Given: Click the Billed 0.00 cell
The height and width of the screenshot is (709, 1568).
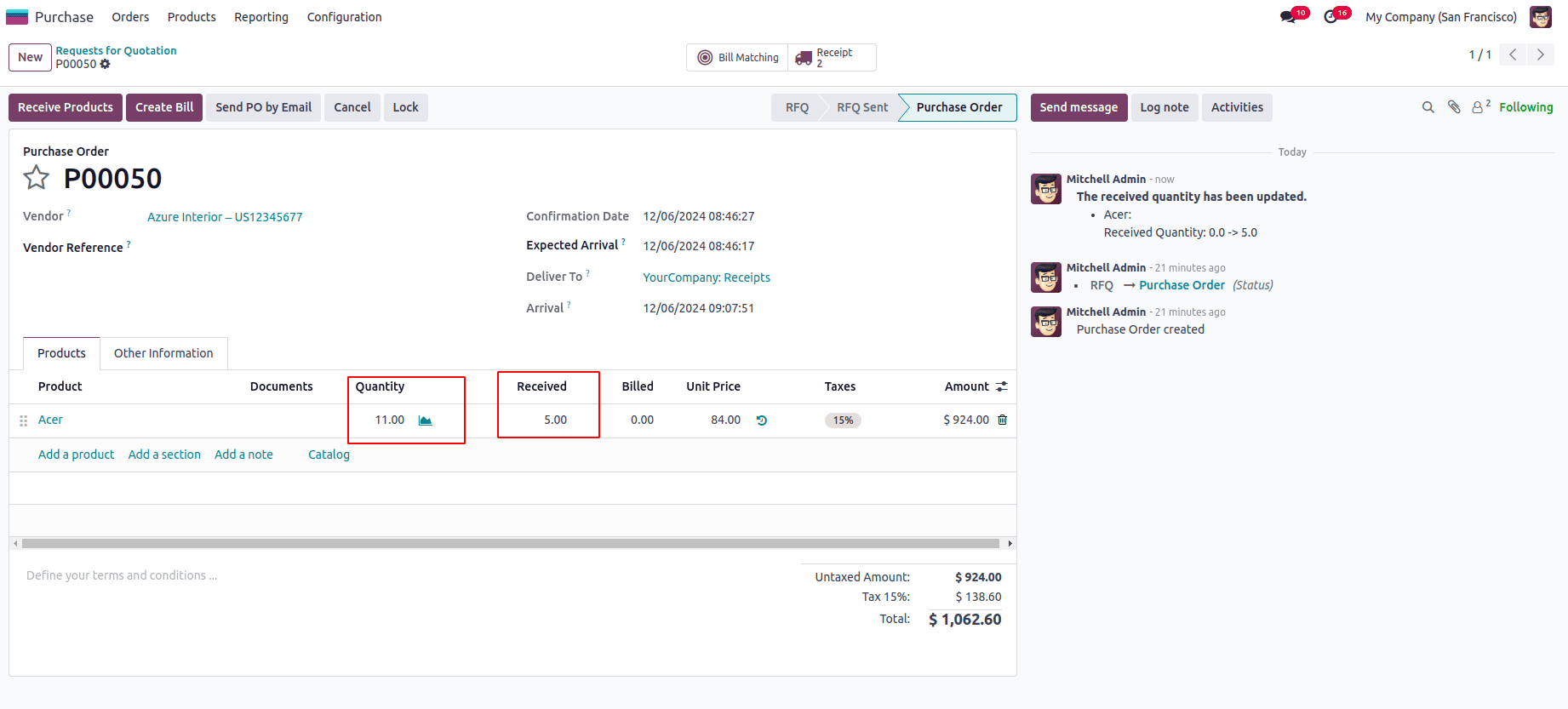Looking at the screenshot, I should (642, 420).
